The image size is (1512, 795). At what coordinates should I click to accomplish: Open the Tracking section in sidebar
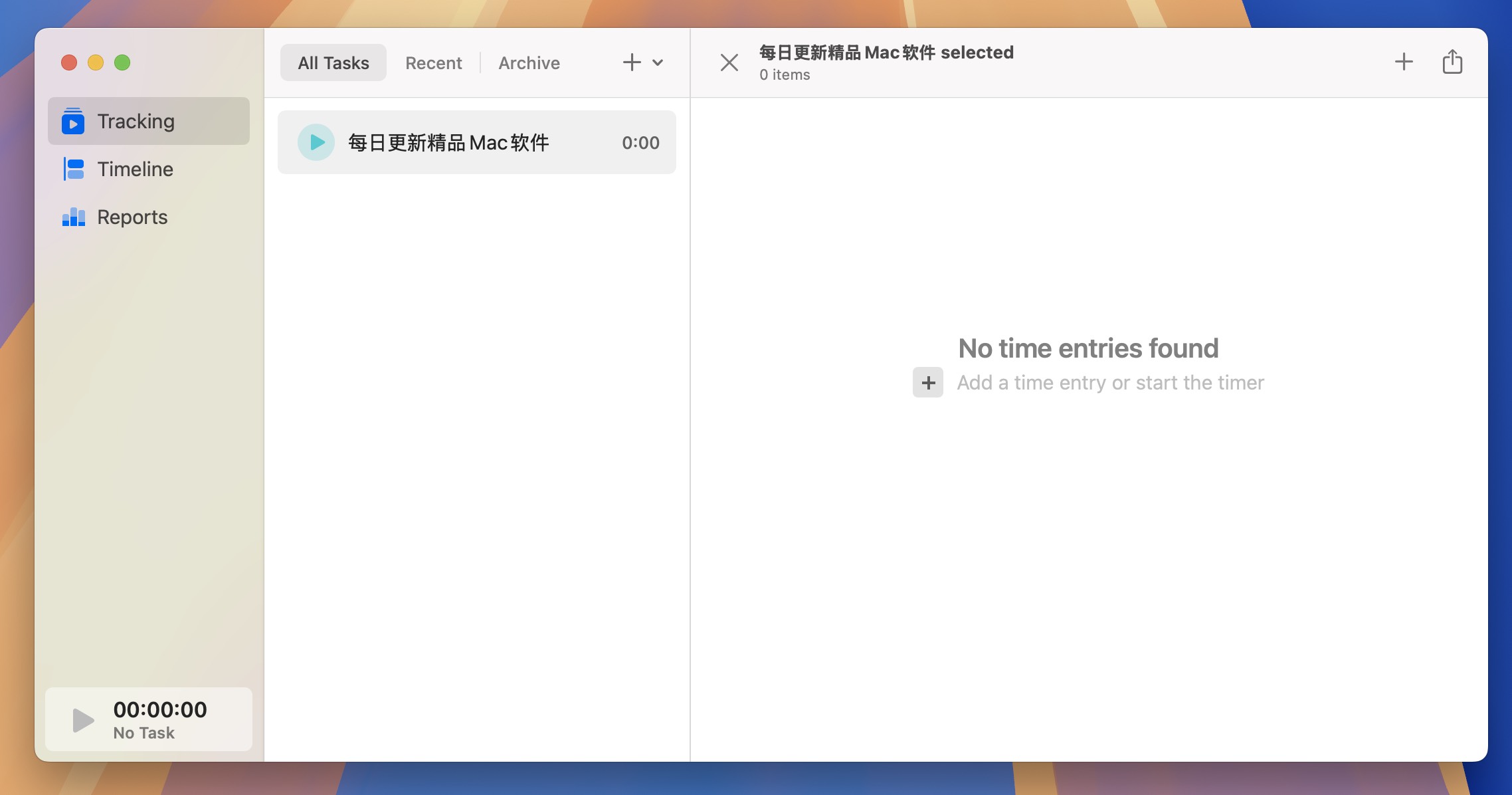(149, 121)
